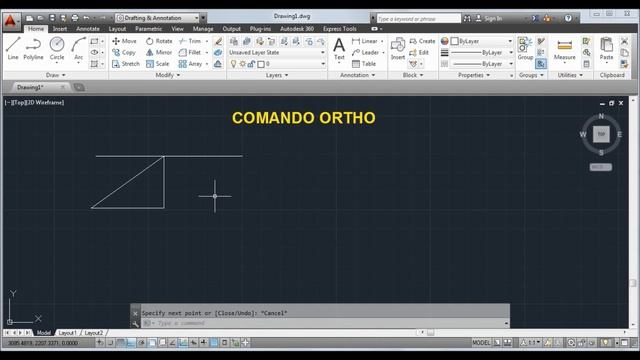Switch to the Annotate ribbon tab
640x360 pixels.
tap(88, 29)
